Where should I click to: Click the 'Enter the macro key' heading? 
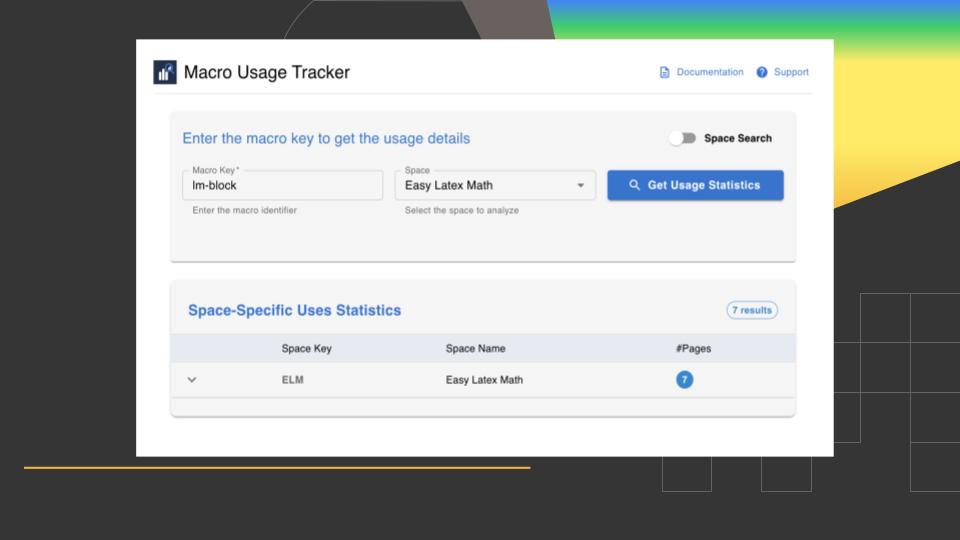click(326, 138)
